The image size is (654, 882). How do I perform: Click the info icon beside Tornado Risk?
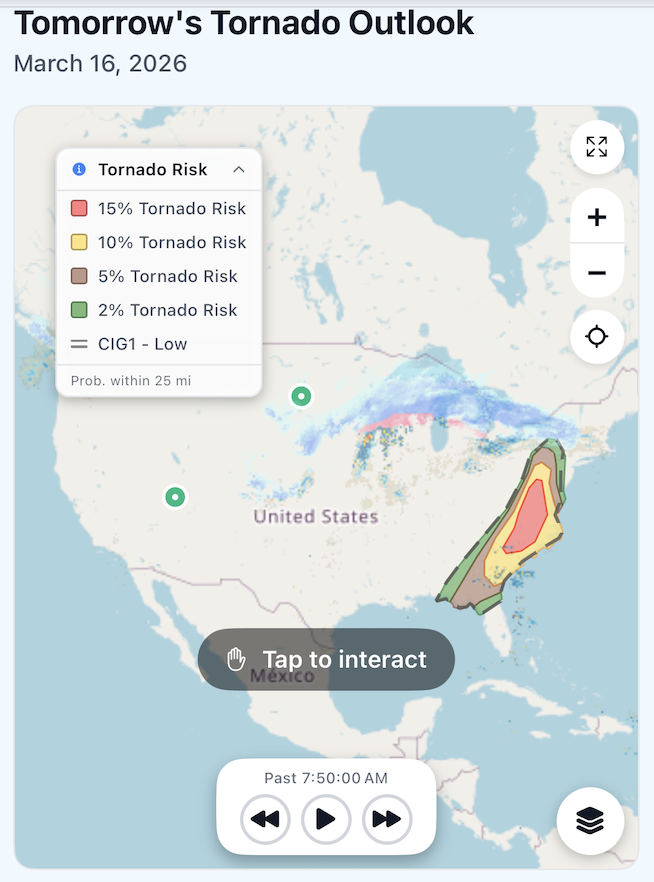click(x=80, y=169)
